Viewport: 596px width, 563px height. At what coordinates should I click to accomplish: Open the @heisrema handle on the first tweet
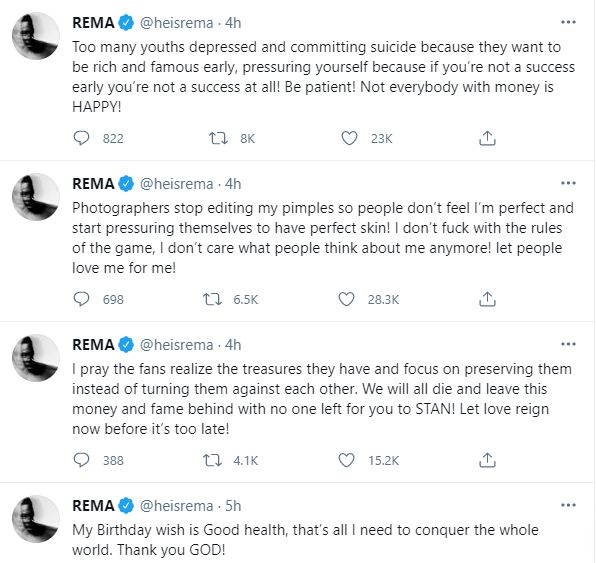tap(177, 23)
